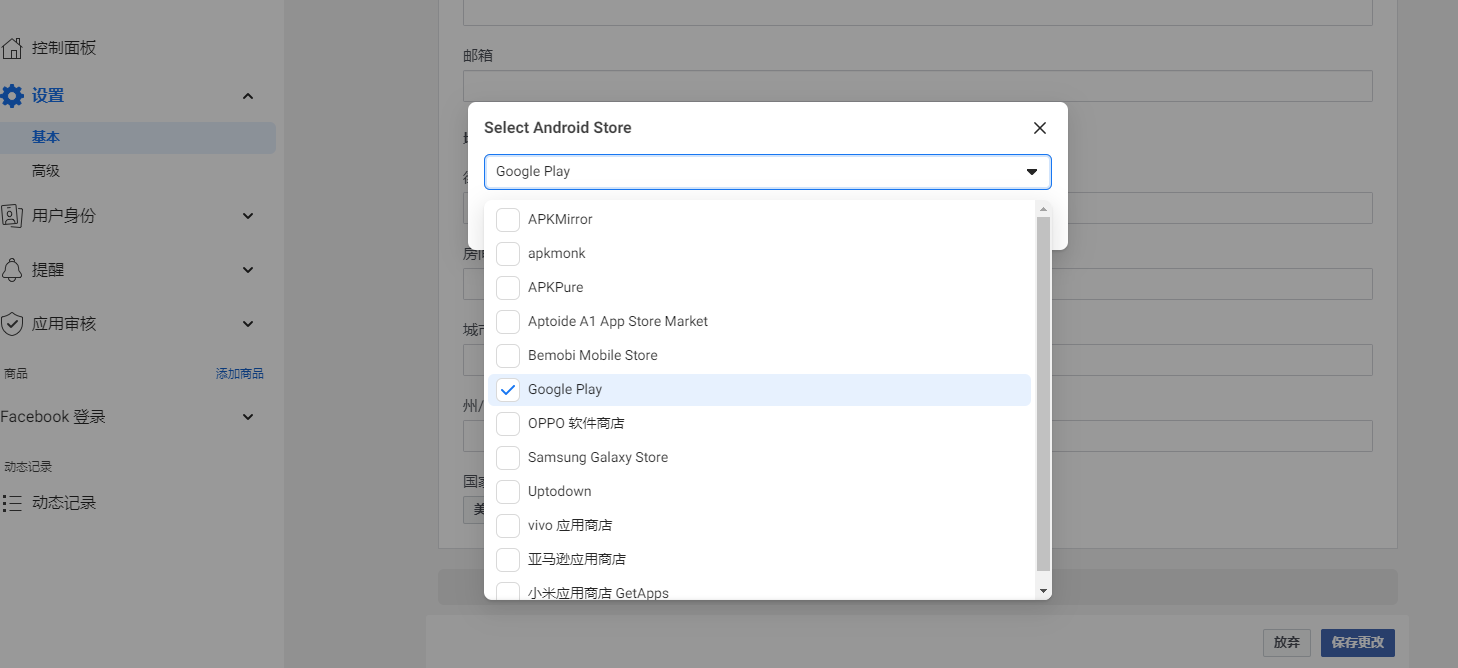Click the APKPure label text
This screenshot has width=1458, height=668.
click(556, 287)
